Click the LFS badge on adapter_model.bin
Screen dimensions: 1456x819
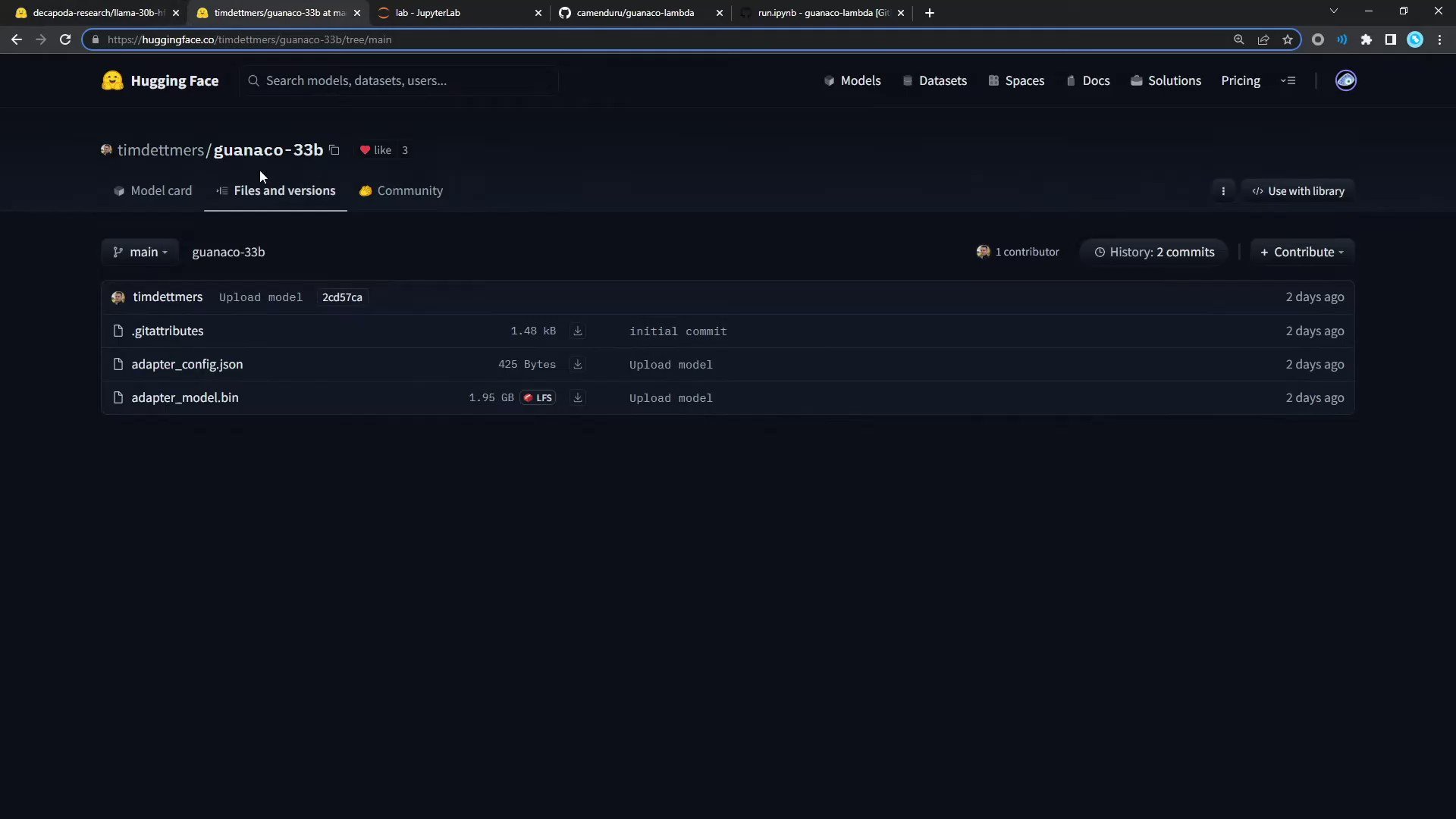pos(538,397)
